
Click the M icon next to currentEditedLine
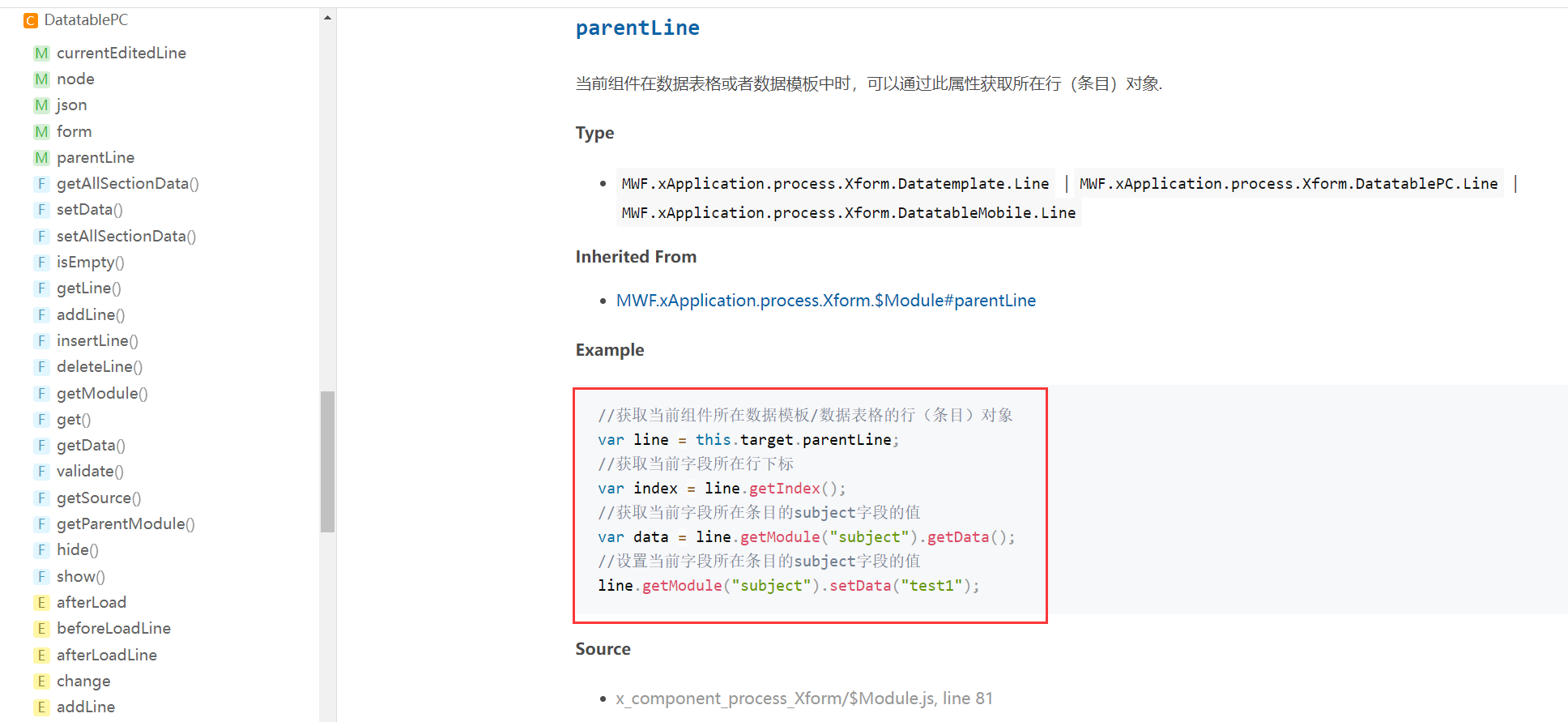click(41, 53)
